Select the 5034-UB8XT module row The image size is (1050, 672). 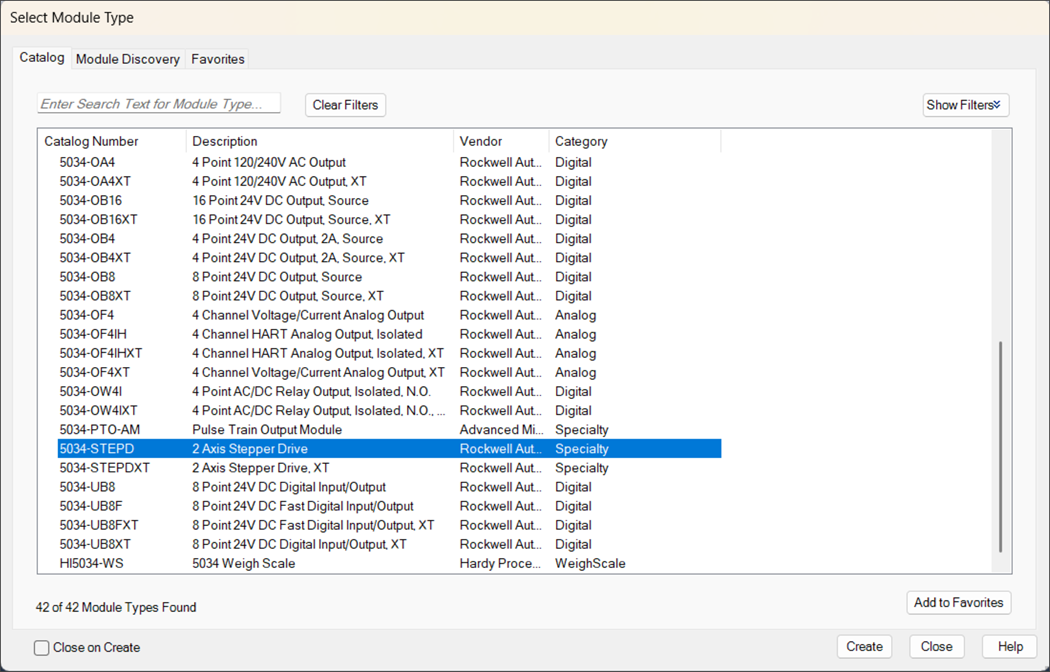[x=389, y=543]
